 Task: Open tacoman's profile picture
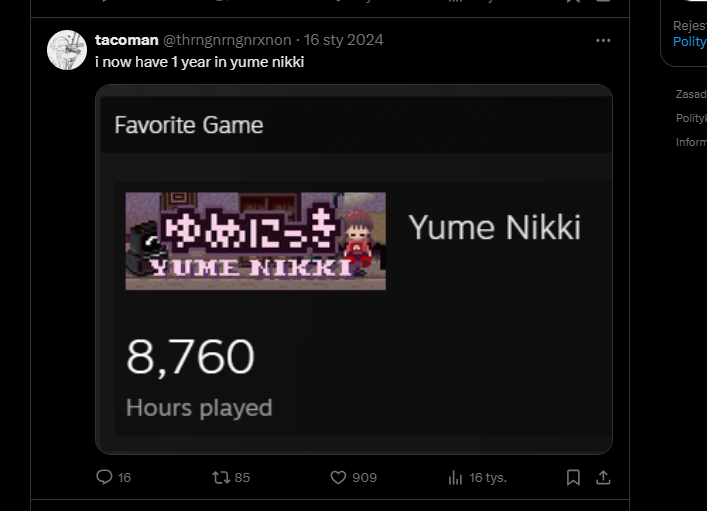(67, 50)
